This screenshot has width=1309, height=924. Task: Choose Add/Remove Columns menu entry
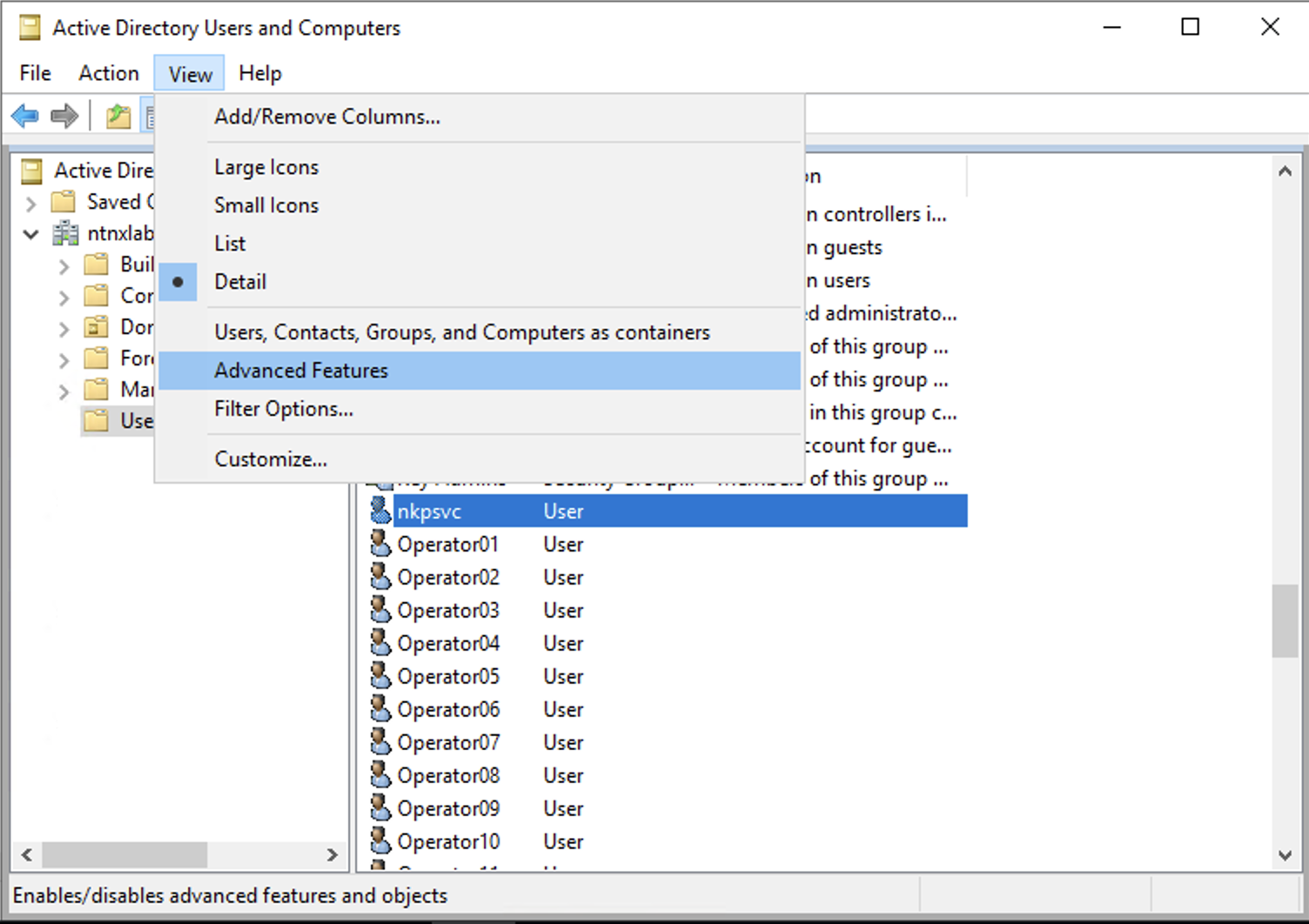tap(326, 117)
